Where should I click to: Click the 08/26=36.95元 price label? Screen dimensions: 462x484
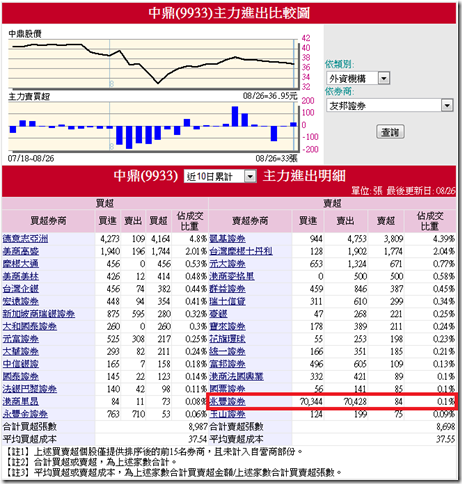pos(270,96)
